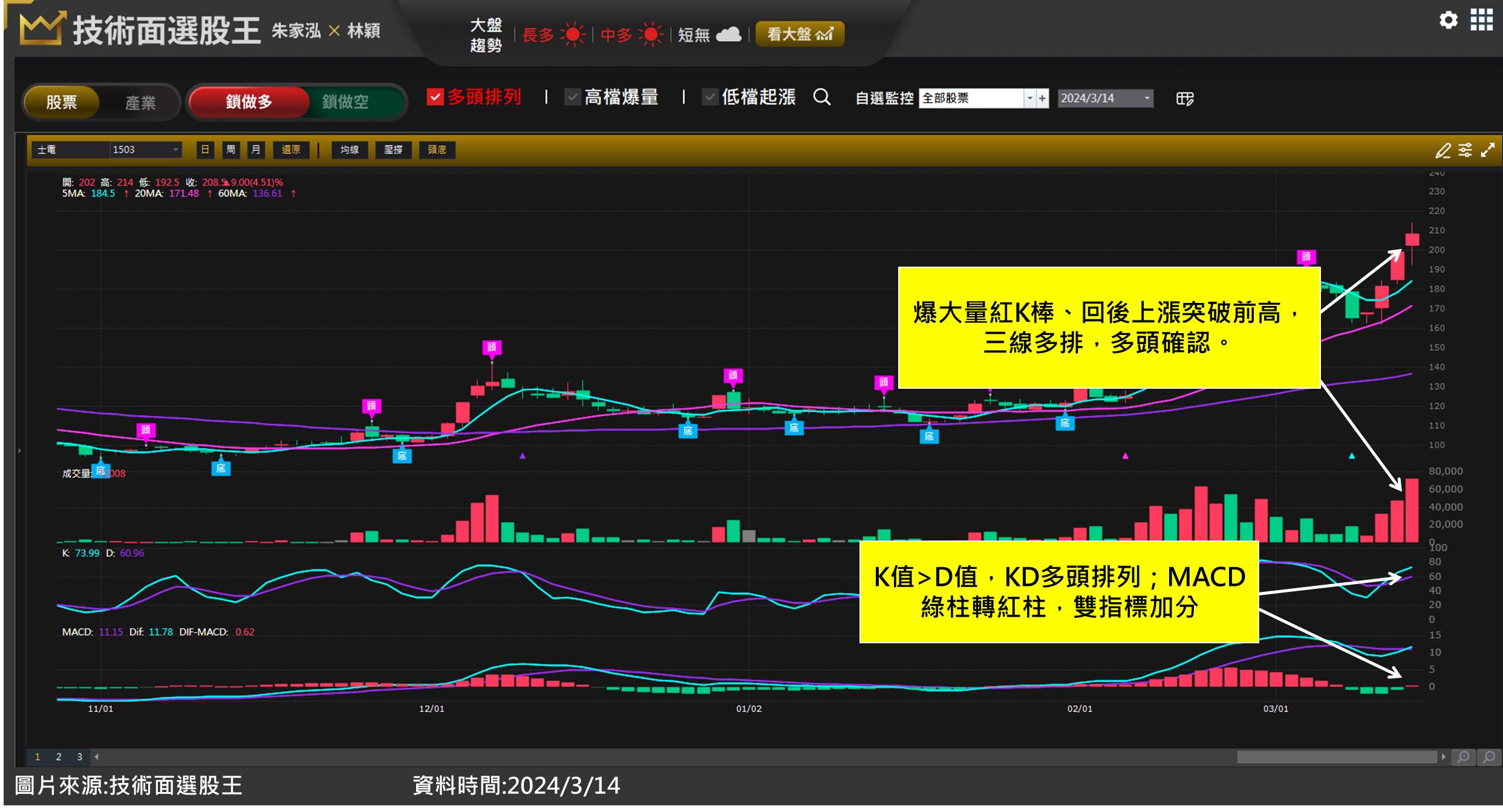The width and height of the screenshot is (1503, 812).
Task: Open chart settings sliders icon
Action: pos(1465,150)
